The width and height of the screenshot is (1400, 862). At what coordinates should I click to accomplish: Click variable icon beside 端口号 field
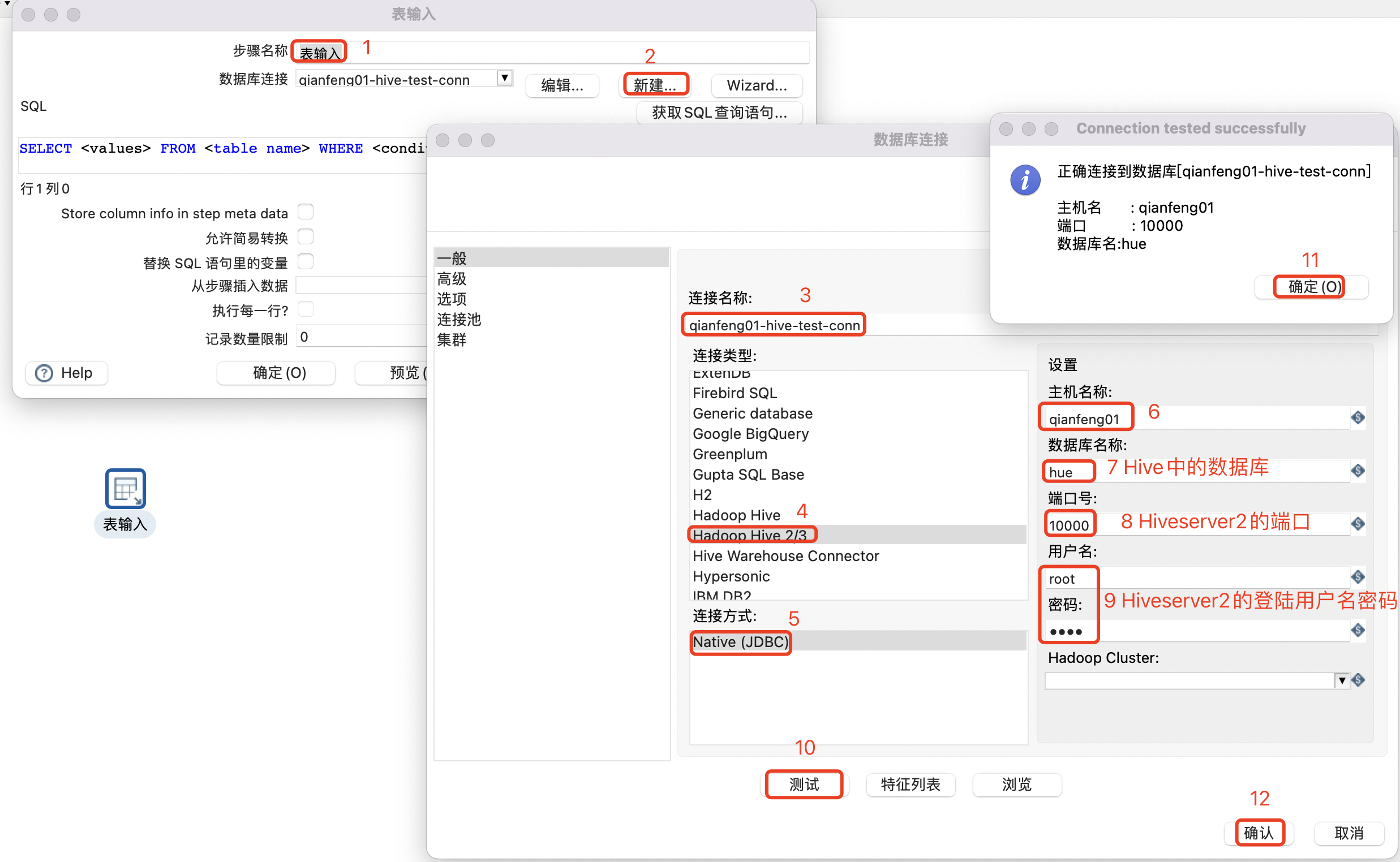click(1358, 523)
